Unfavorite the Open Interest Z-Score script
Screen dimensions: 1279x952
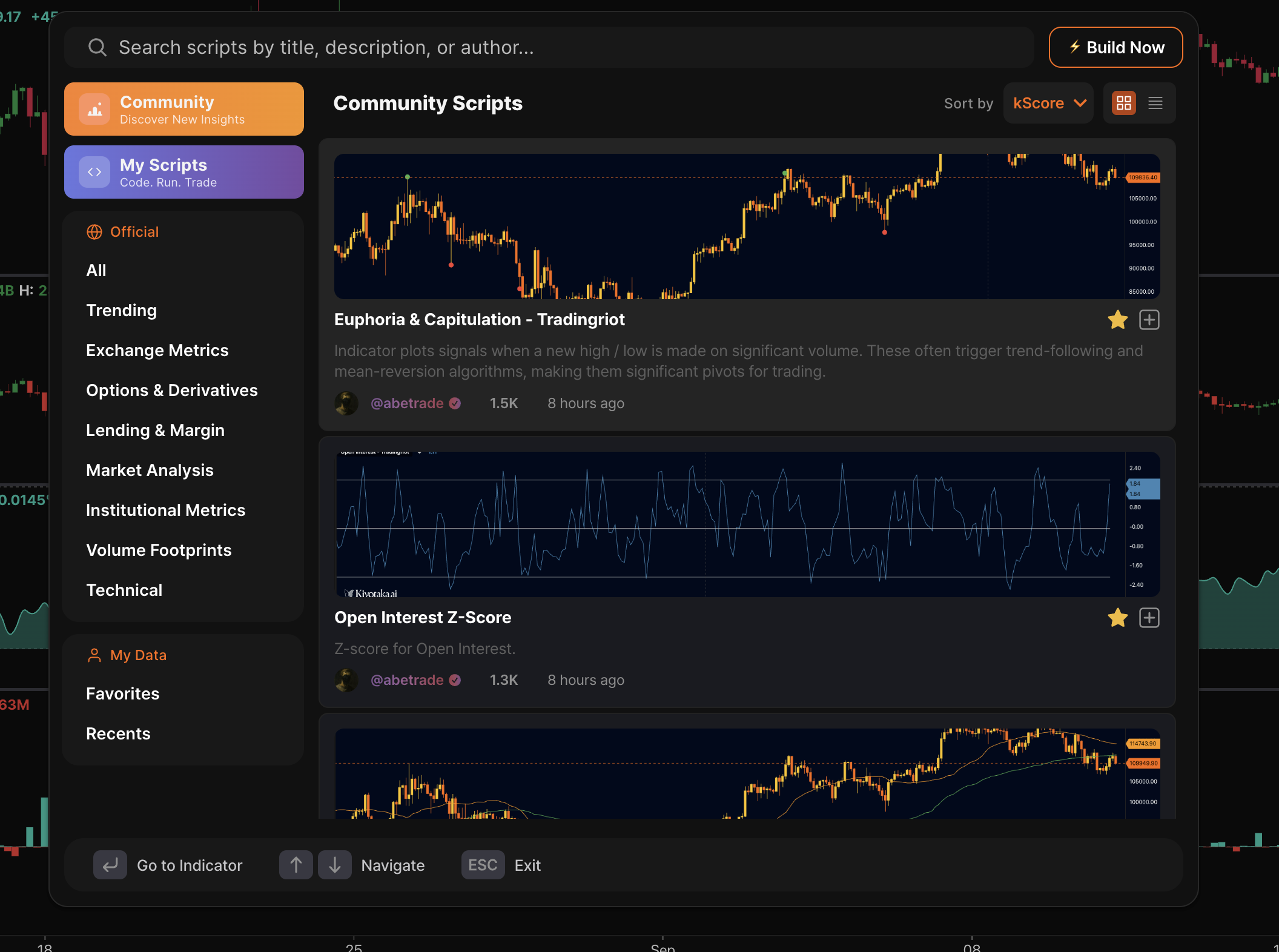pos(1117,618)
